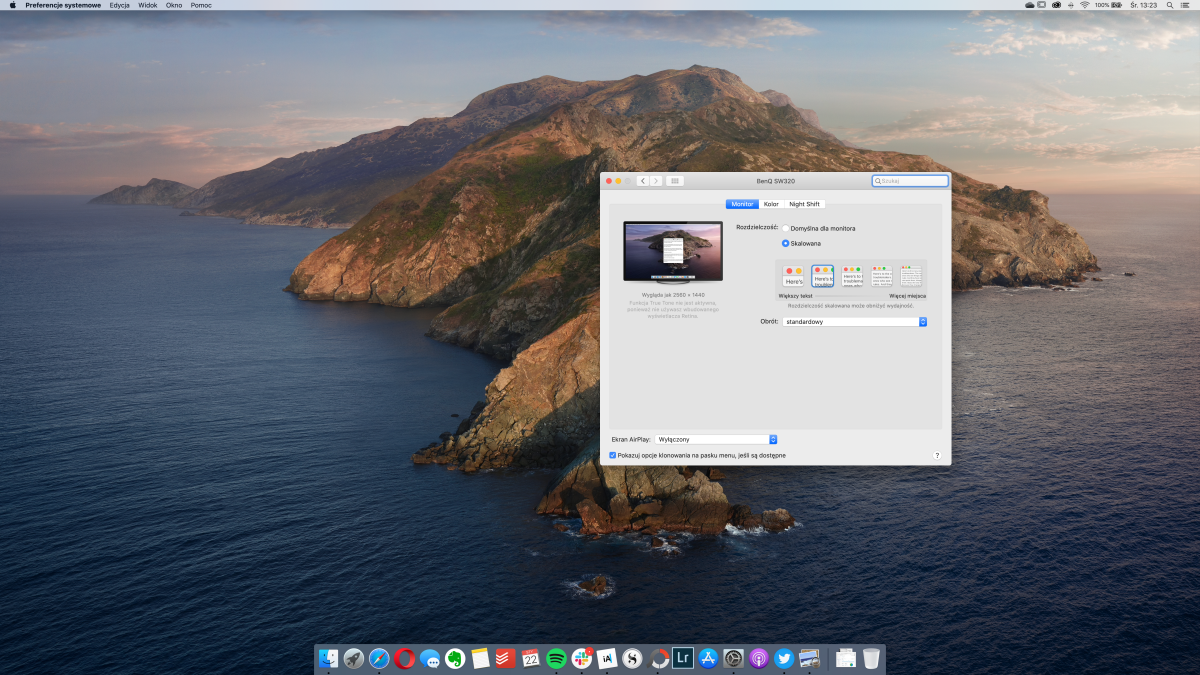
Task: Open Calendar showing 22 in Dock
Action: click(x=531, y=658)
